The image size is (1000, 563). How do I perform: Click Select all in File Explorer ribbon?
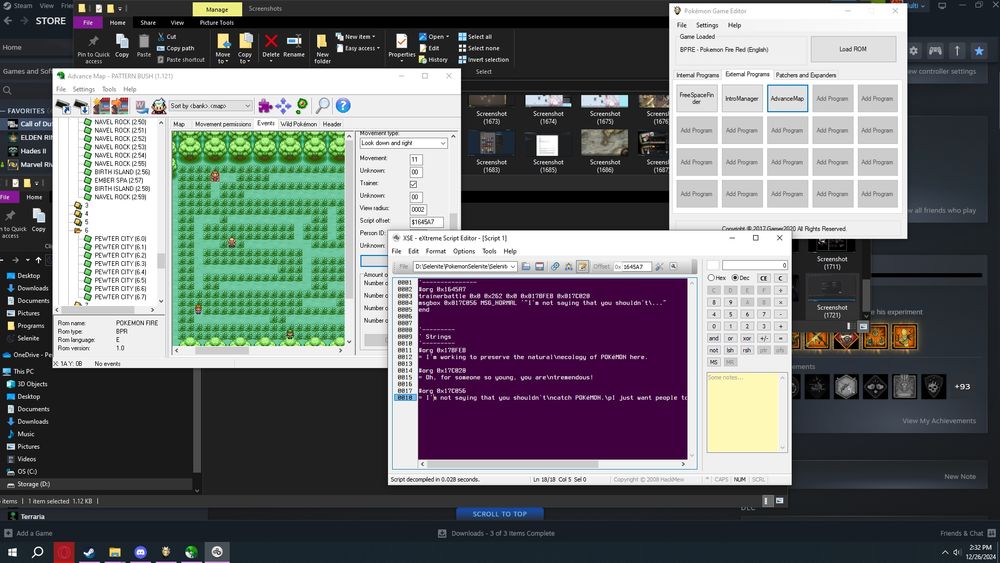tap(475, 37)
